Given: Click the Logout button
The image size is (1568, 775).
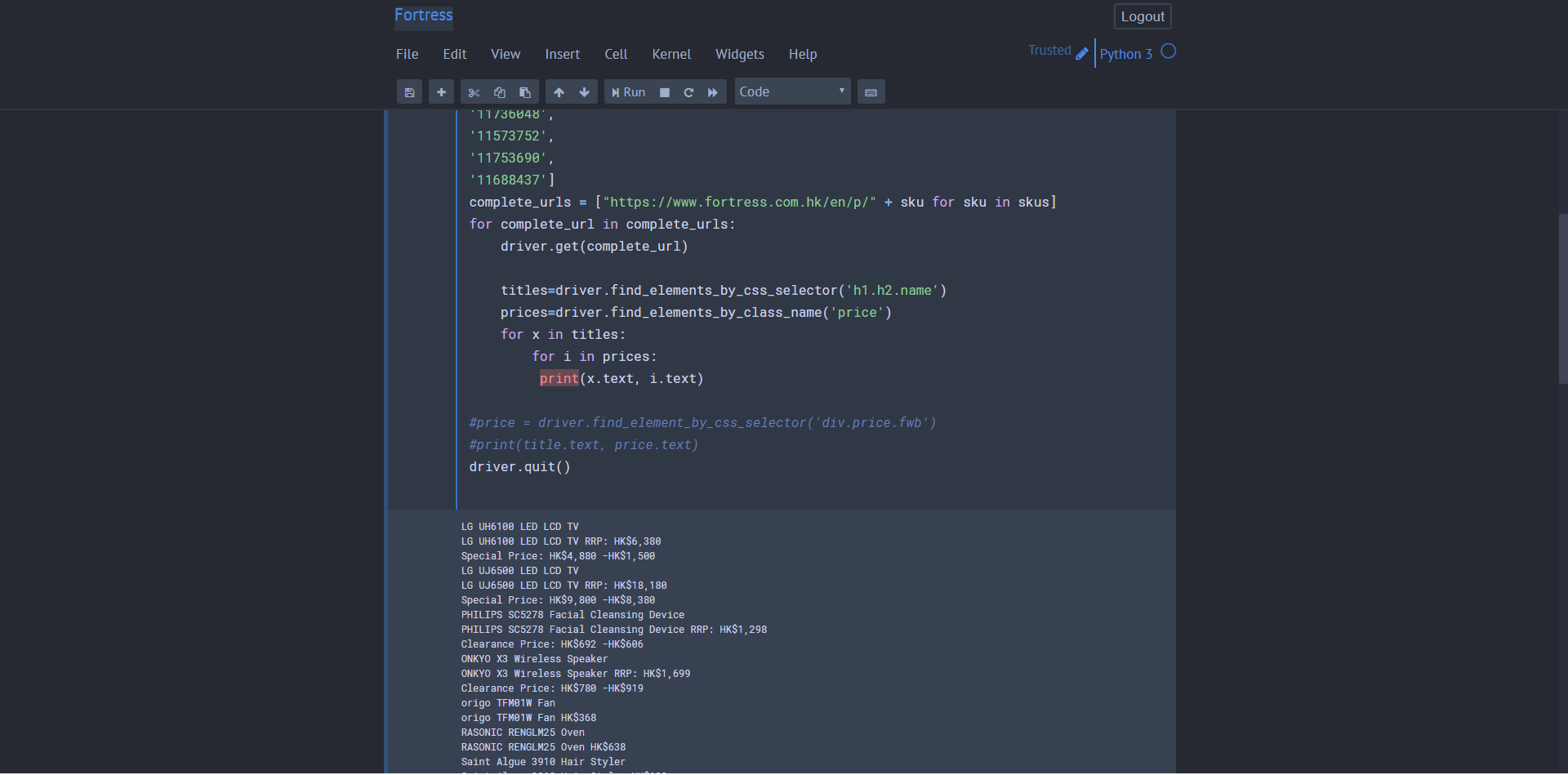Looking at the screenshot, I should pyautogui.click(x=1142, y=16).
